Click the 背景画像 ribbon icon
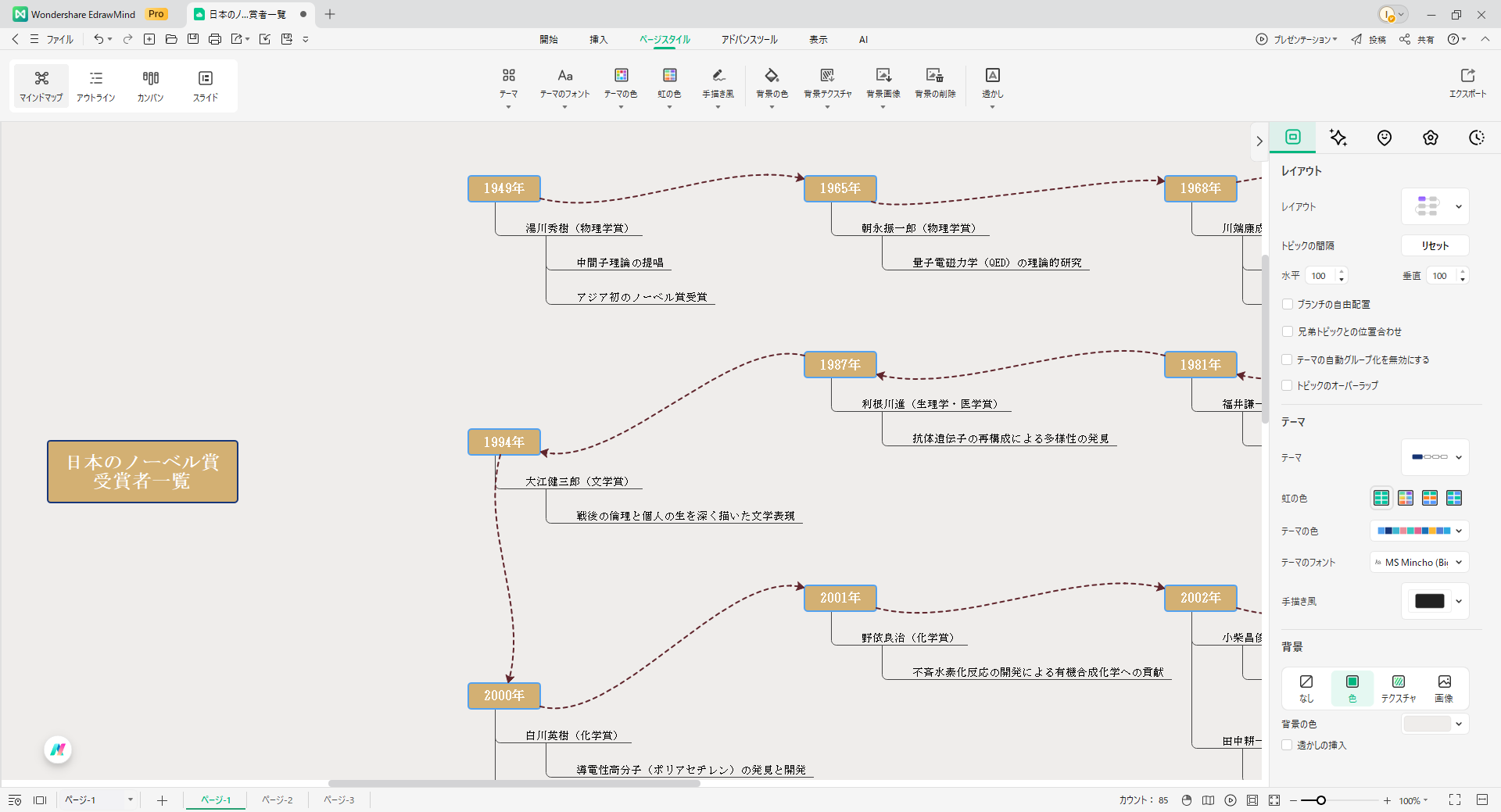The height and width of the screenshot is (812, 1501). pyautogui.click(x=883, y=77)
